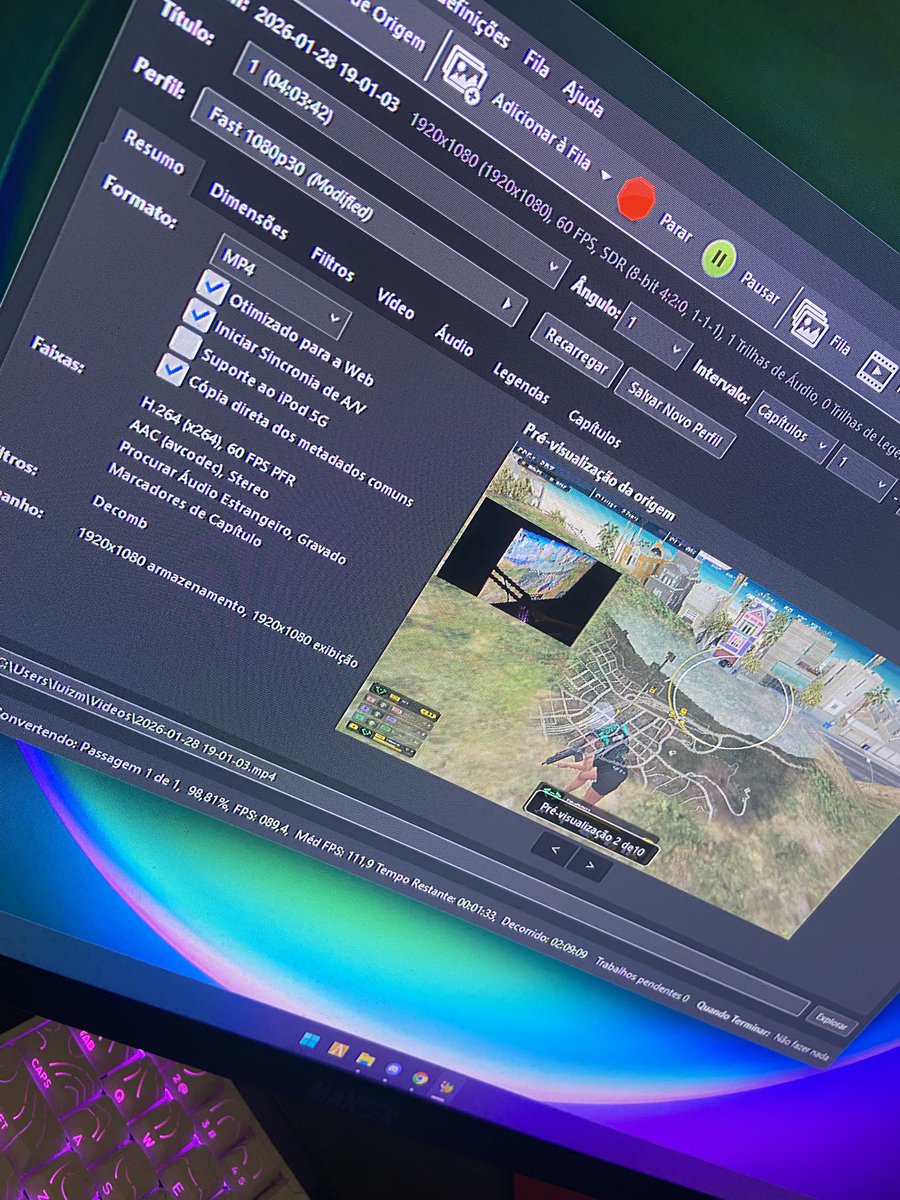
Task: Click the Recarregar button
Action: pyautogui.click(x=577, y=350)
